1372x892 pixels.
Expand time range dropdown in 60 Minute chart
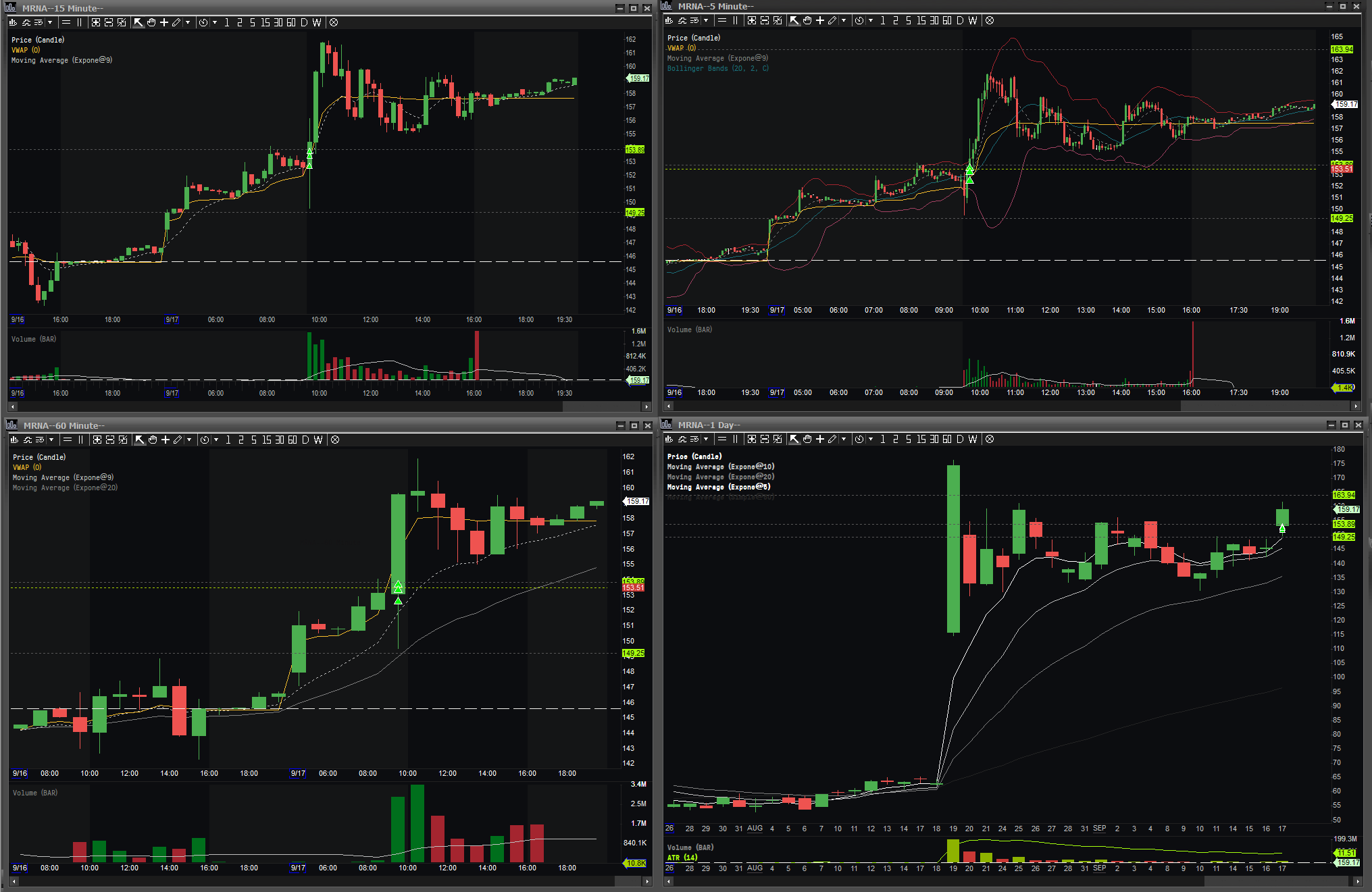(x=216, y=440)
